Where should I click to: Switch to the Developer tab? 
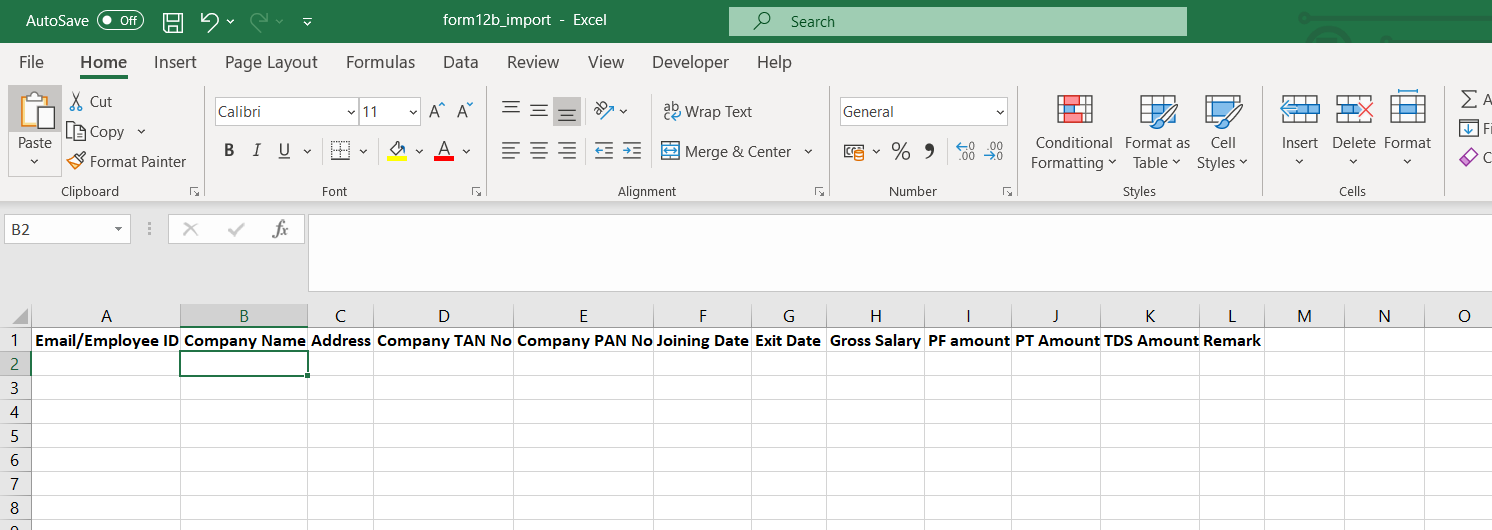pos(690,62)
